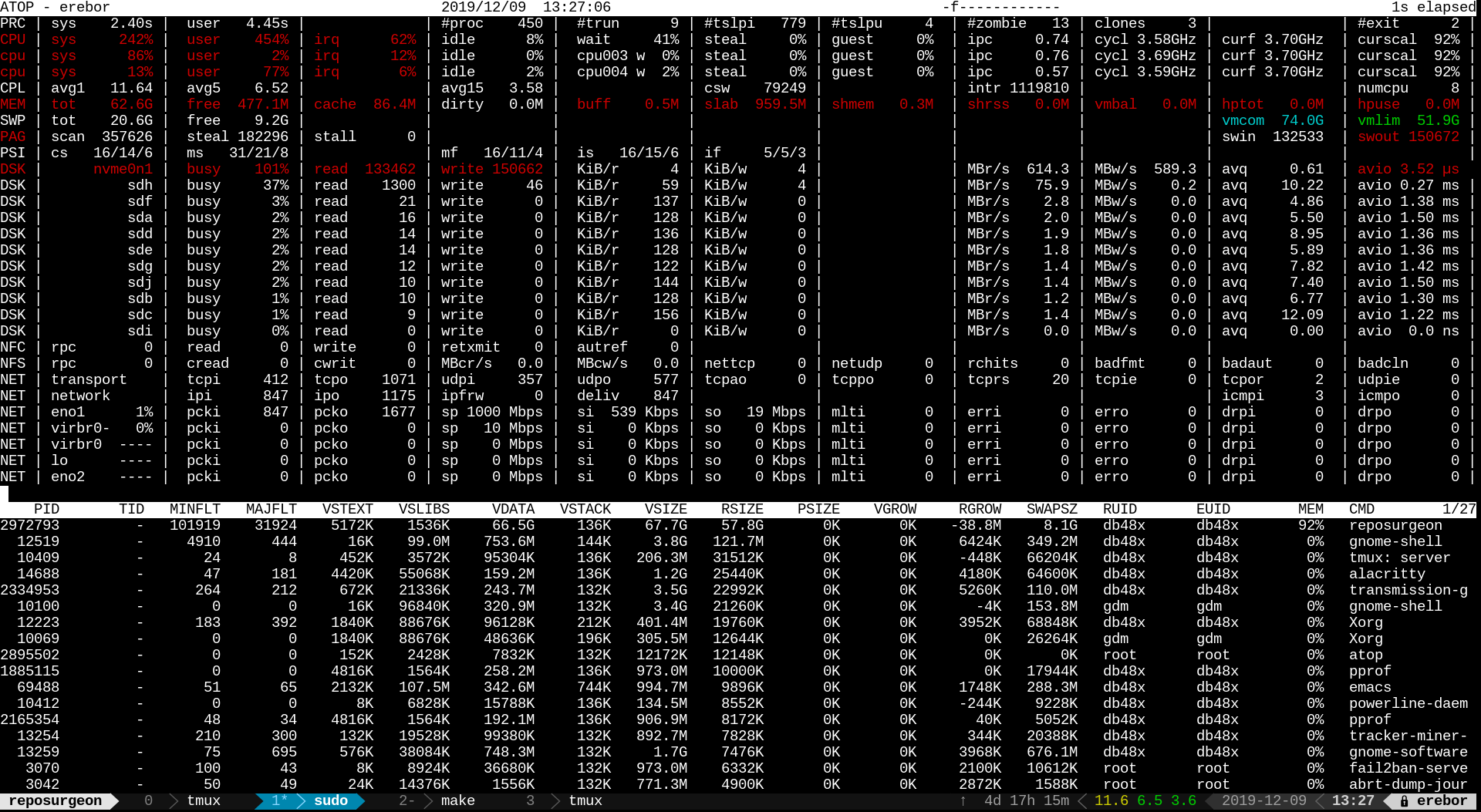Viewport: 1481px width, 812px height.
Task: Click the MEM tot 62.6G value
Action: 102,105
